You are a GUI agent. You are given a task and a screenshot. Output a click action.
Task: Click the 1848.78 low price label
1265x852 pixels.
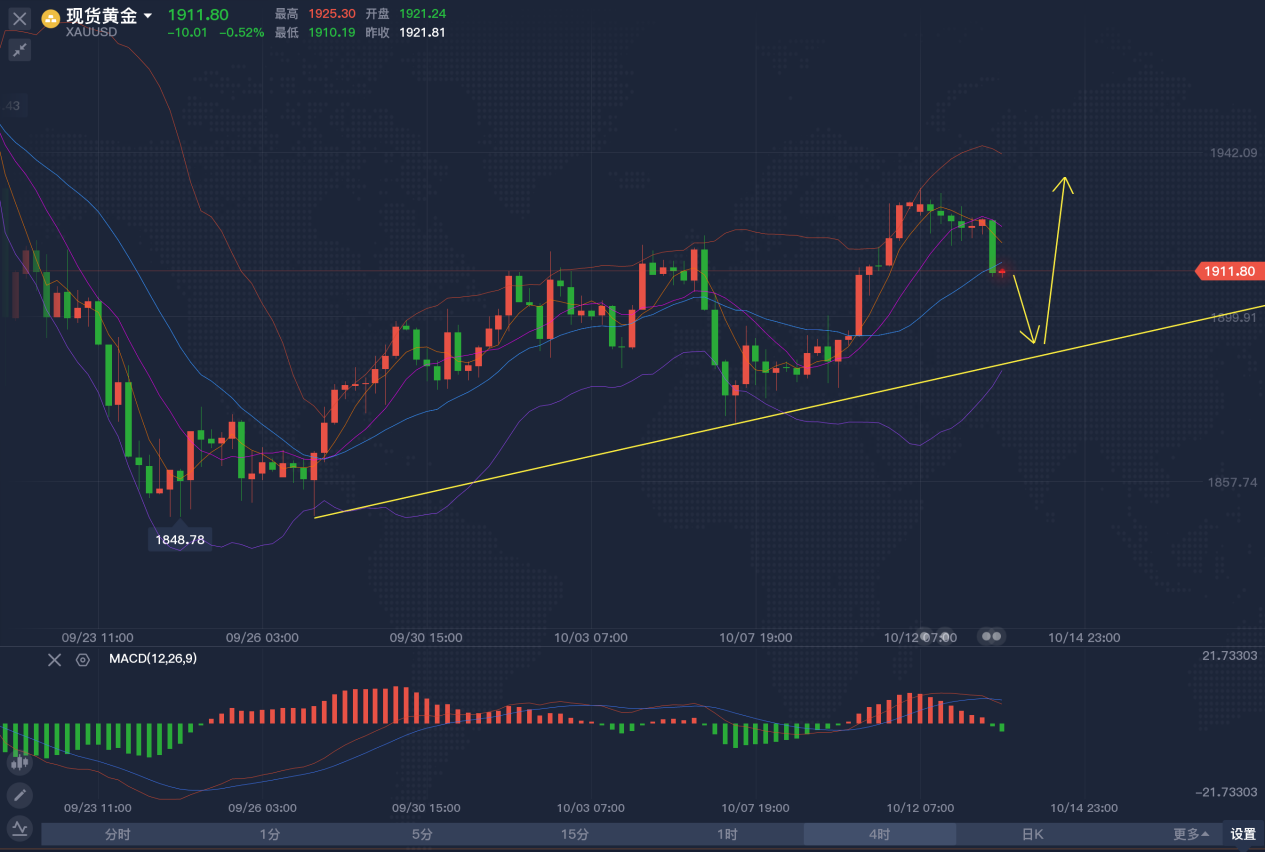tap(180, 540)
